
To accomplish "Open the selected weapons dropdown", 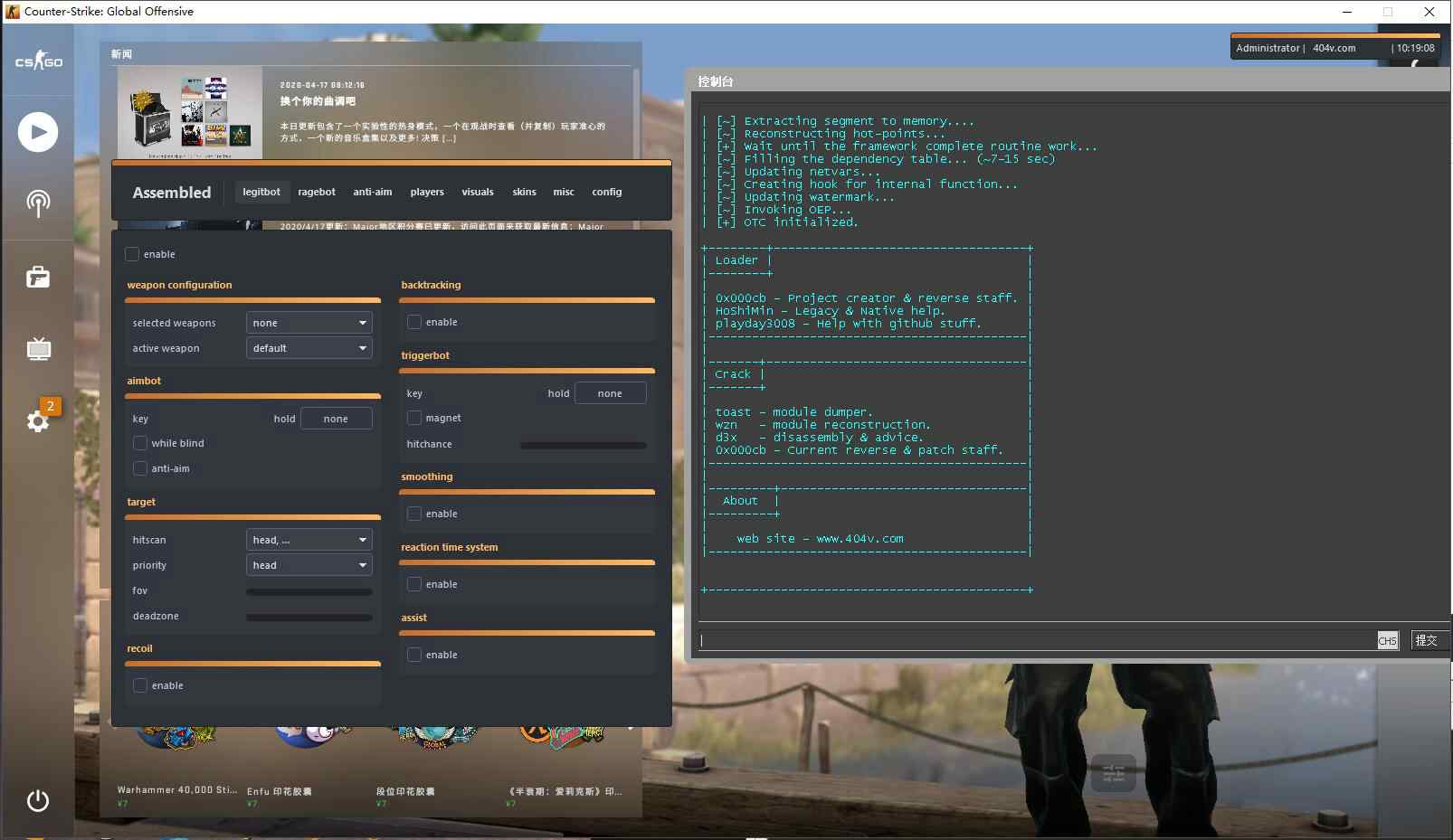I will [309, 323].
